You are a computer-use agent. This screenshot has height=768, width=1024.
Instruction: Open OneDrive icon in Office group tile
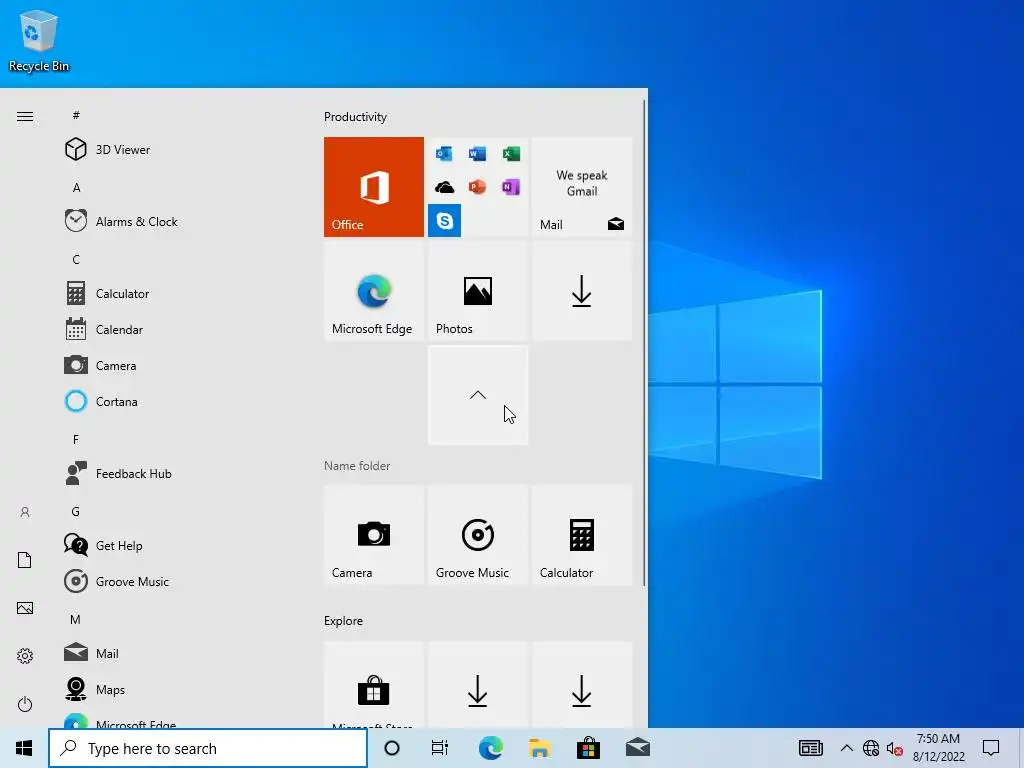click(x=444, y=187)
